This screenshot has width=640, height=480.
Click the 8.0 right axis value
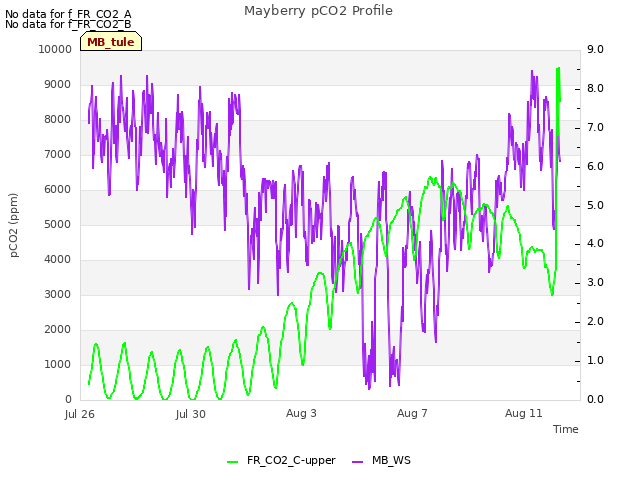[x=595, y=89]
